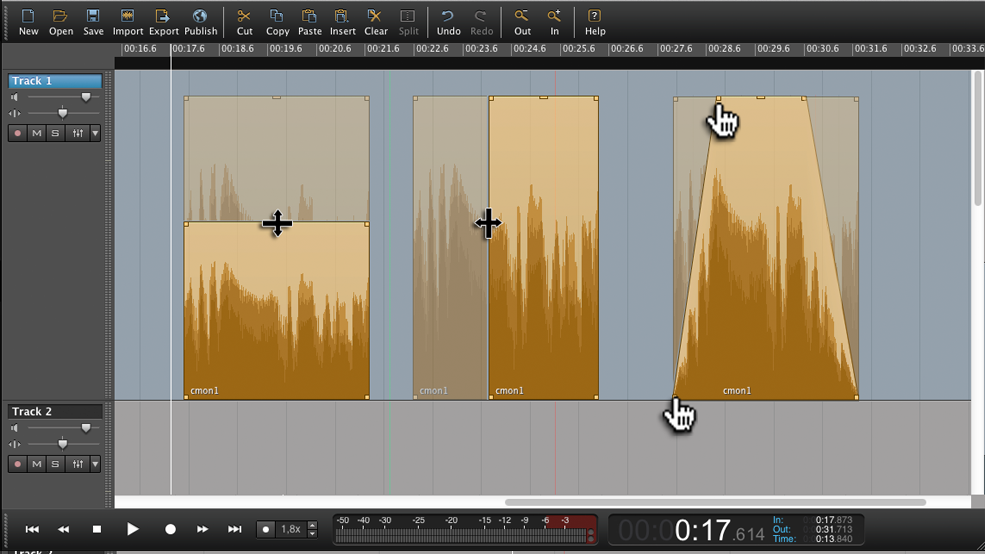Solo Track 2 with the S button
985x554 pixels.
point(56,464)
